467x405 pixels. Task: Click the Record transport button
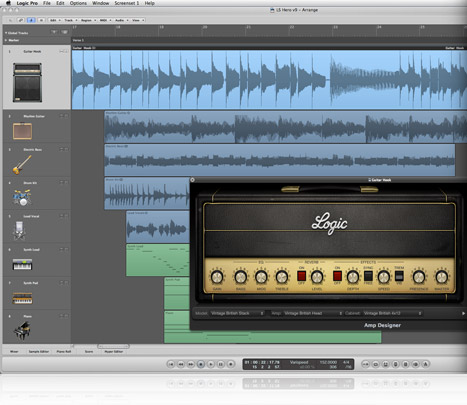[231, 364]
